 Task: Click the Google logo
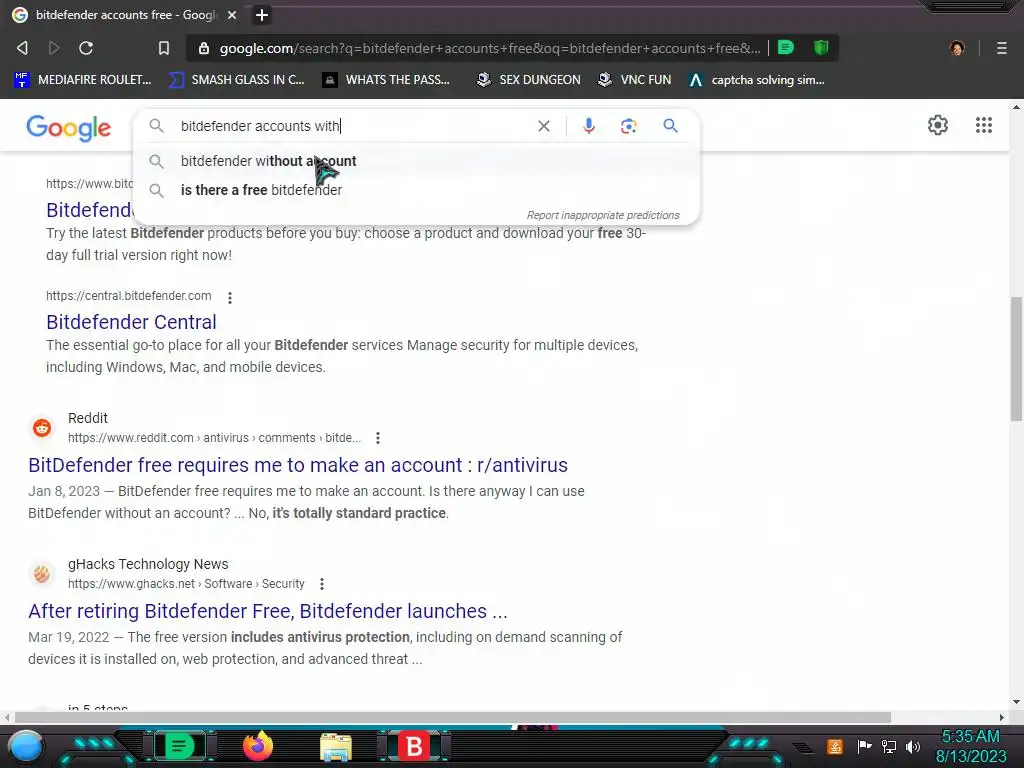click(x=69, y=127)
